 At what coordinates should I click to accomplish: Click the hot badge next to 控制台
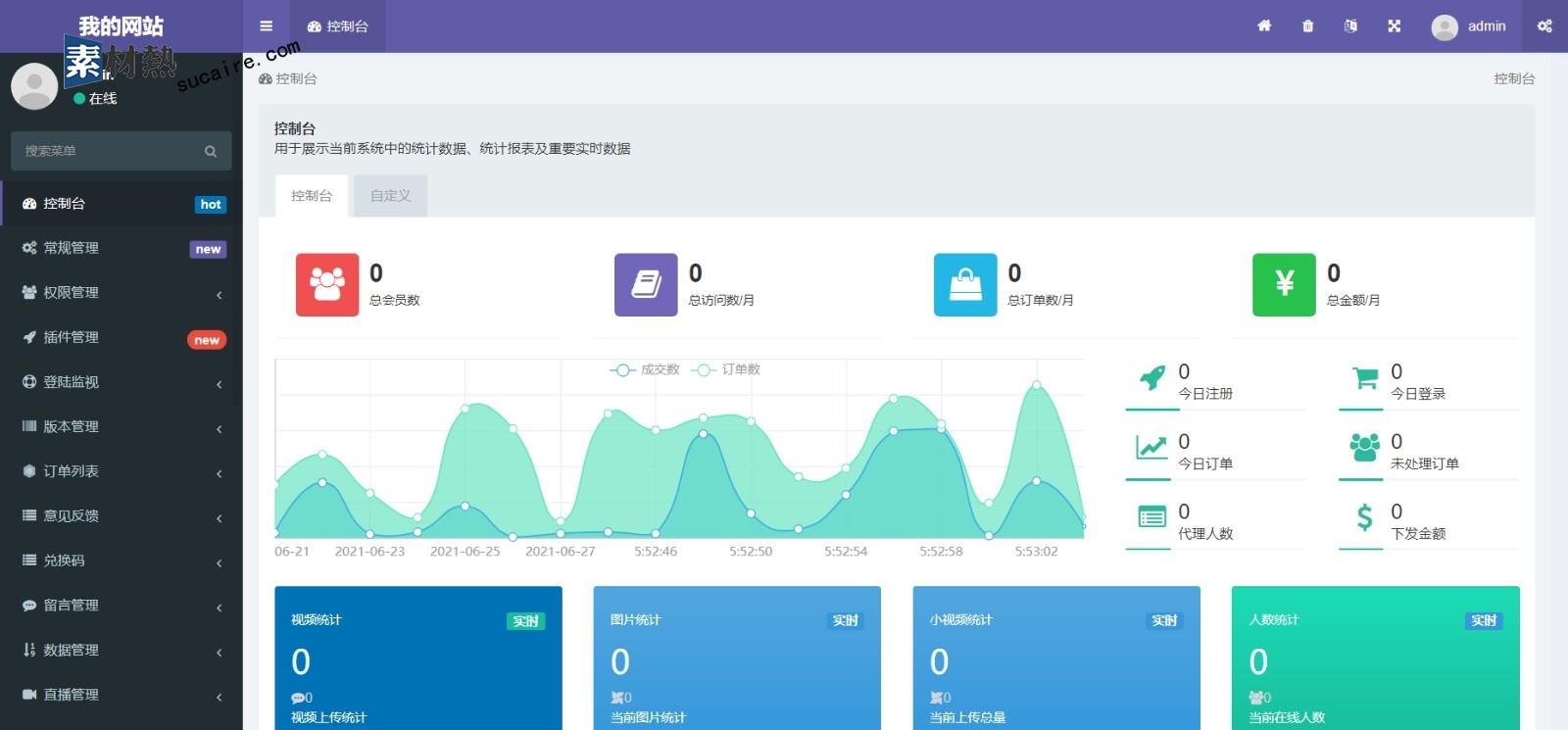(211, 204)
